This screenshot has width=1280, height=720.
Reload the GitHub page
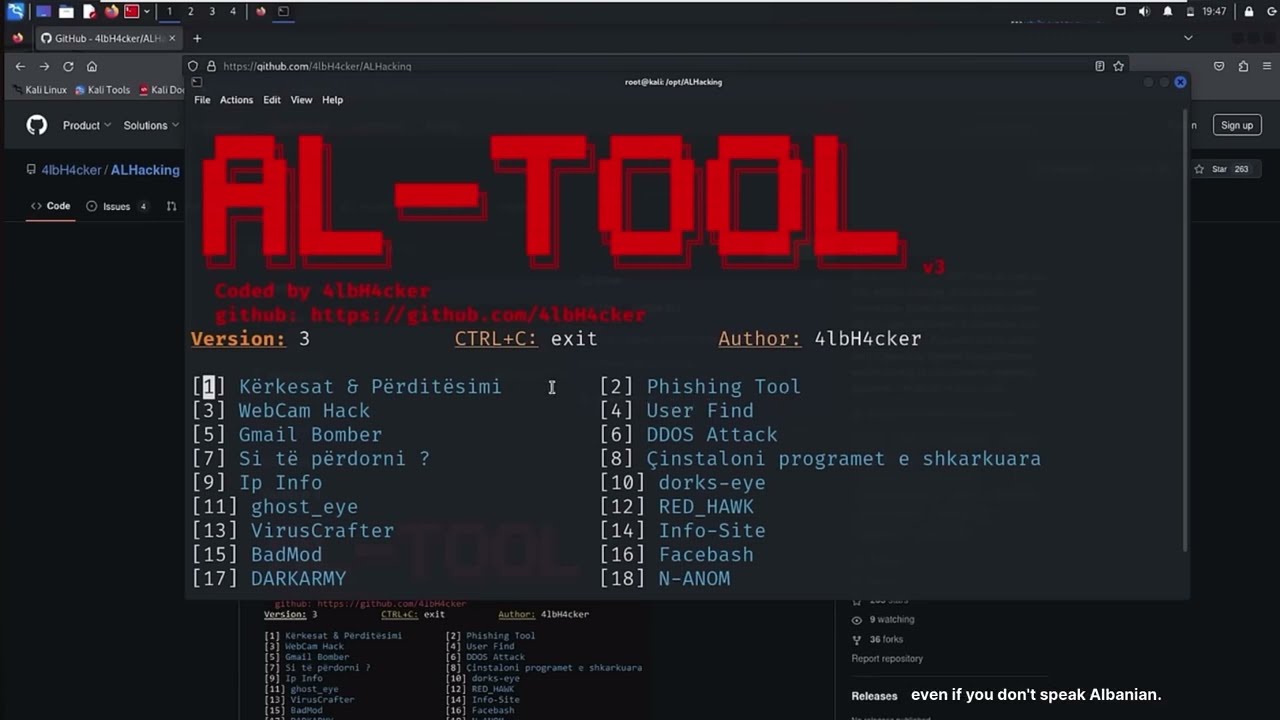[x=68, y=66]
